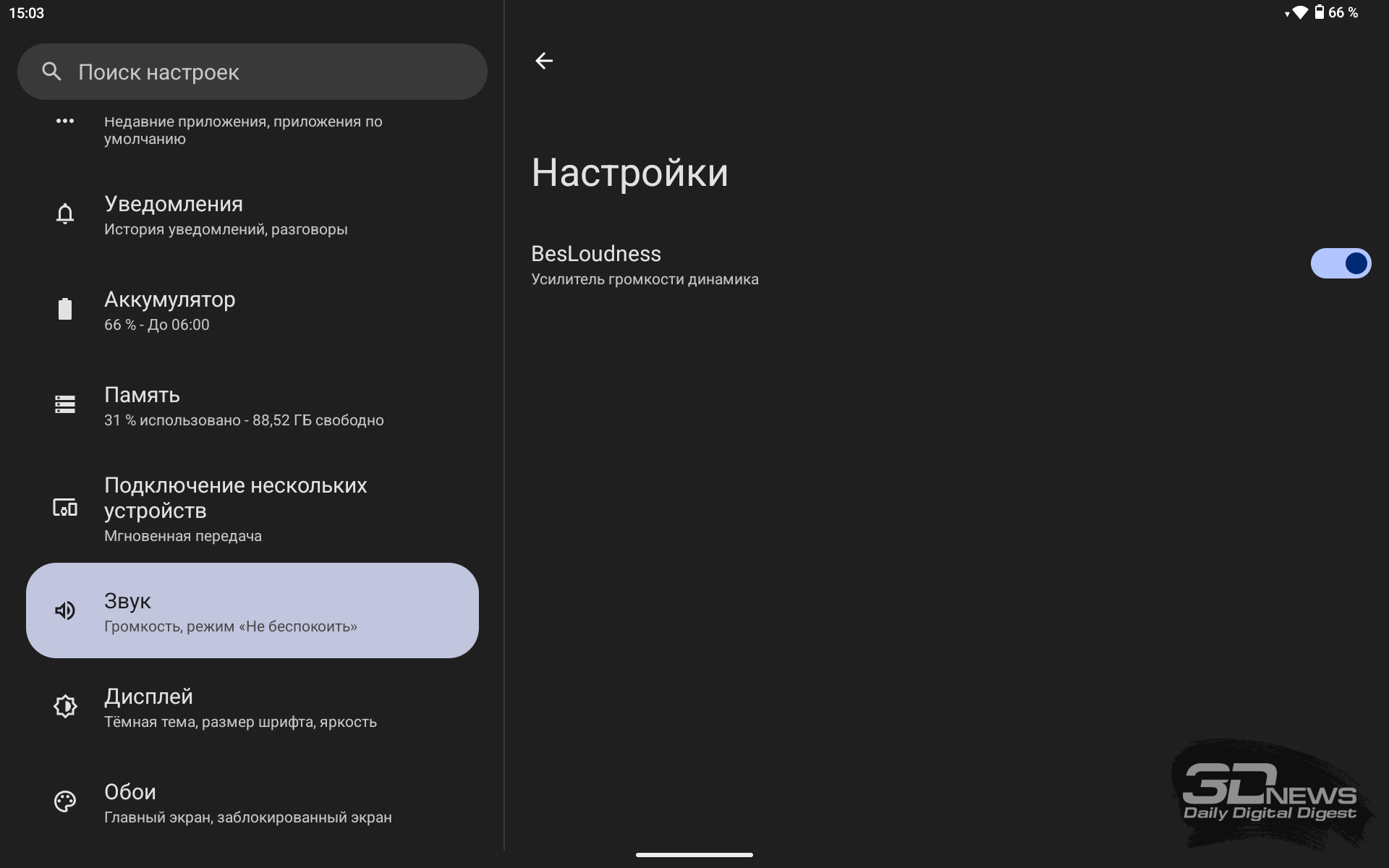
Task: Tap '66 % - До 06:00' text
Action: [x=157, y=325]
